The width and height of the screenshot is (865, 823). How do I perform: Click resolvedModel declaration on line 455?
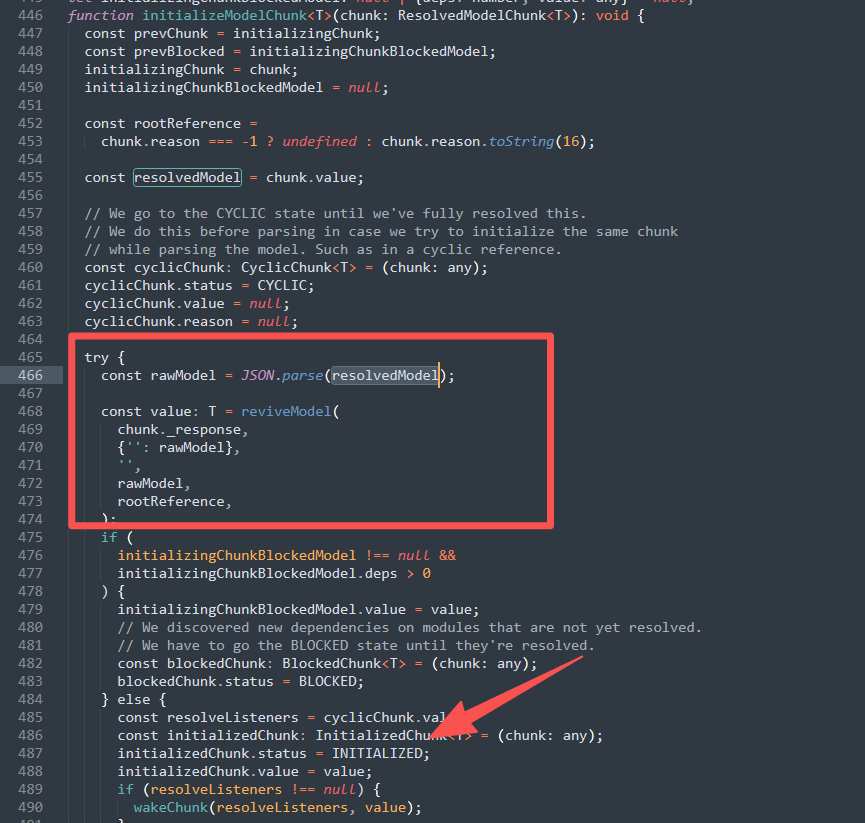(x=188, y=177)
